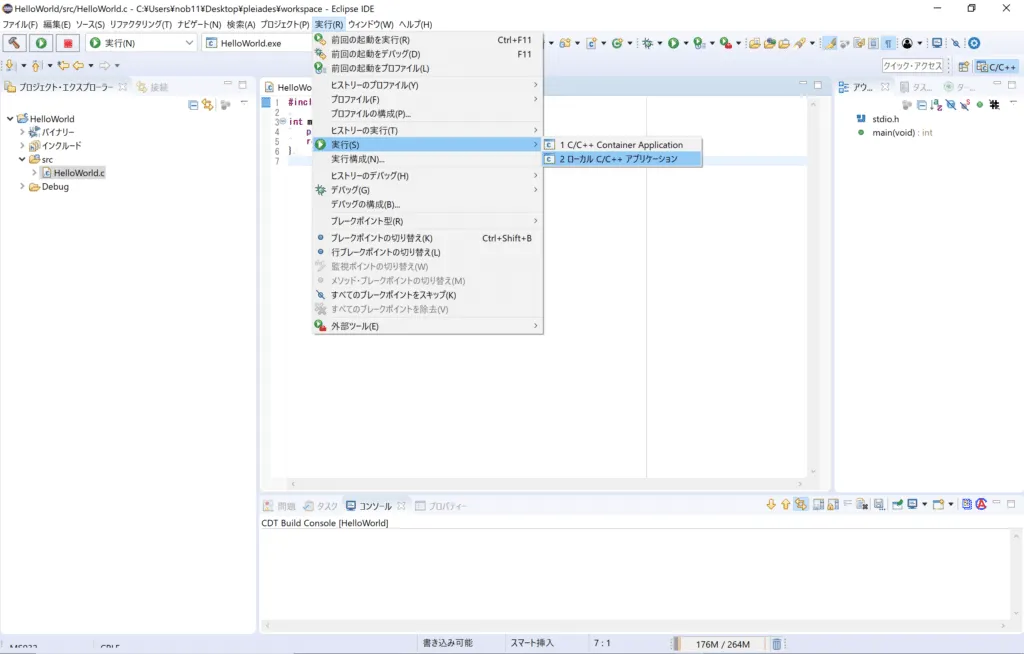The image size is (1024, 654).
Task: Select stdio.h in the Outline view
Action: click(886, 119)
